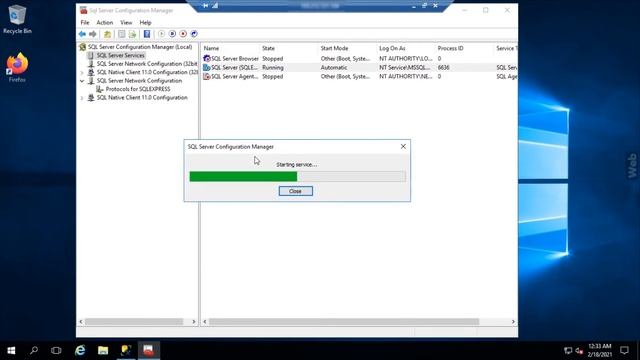Click the Export List toolbar icon
Viewport: 640px width, 360px height.
[x=132, y=34]
